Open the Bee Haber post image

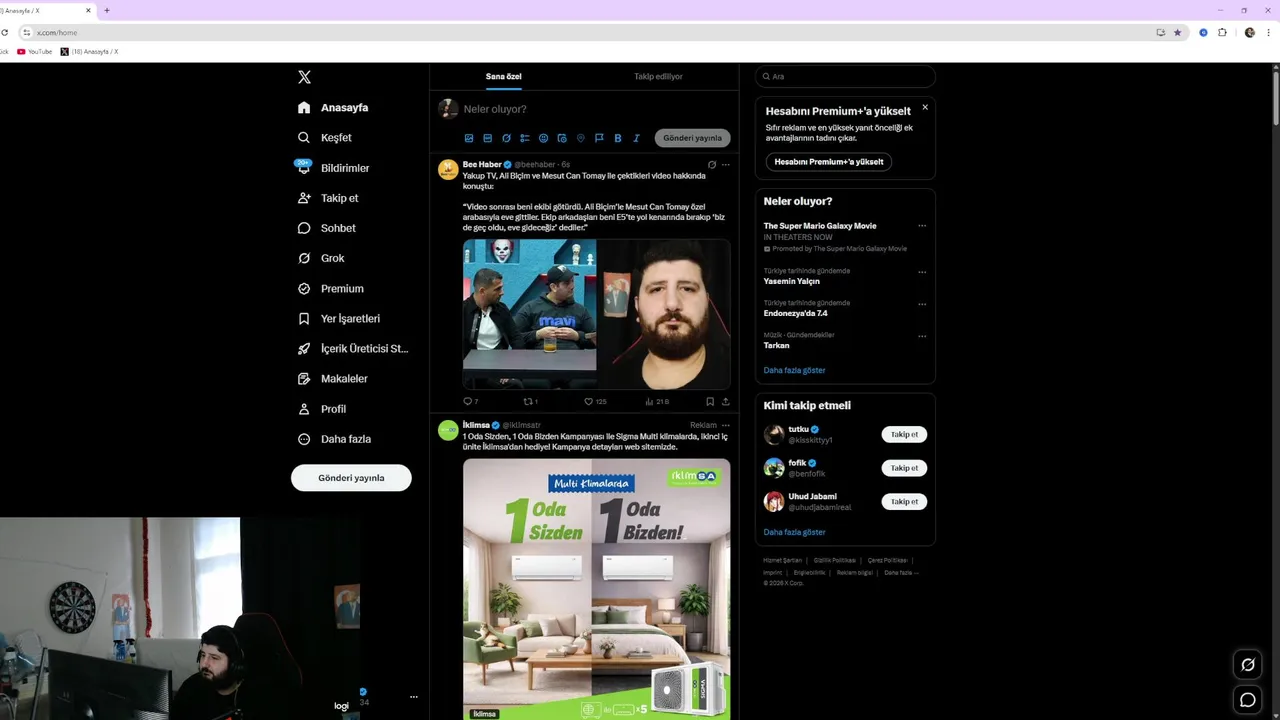pyautogui.click(x=596, y=313)
